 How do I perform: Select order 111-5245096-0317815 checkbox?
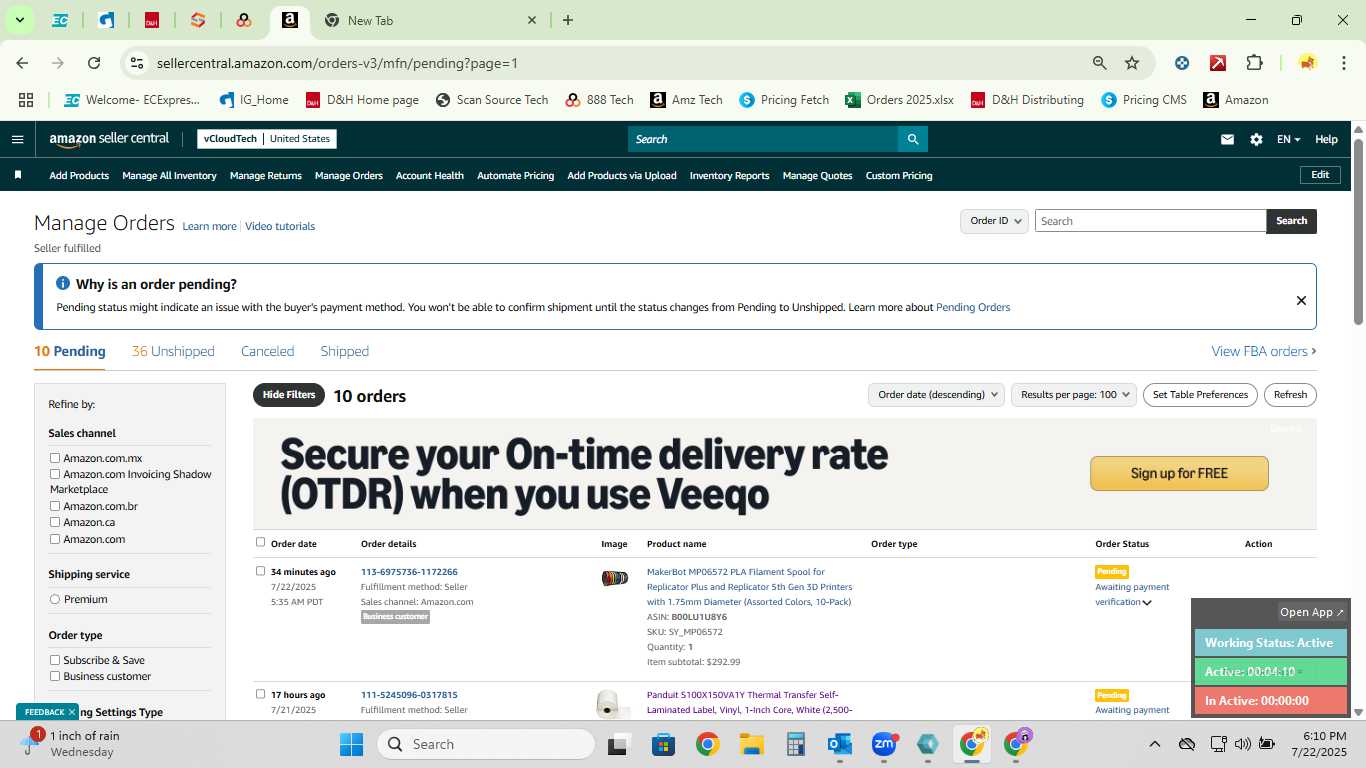pos(261,694)
